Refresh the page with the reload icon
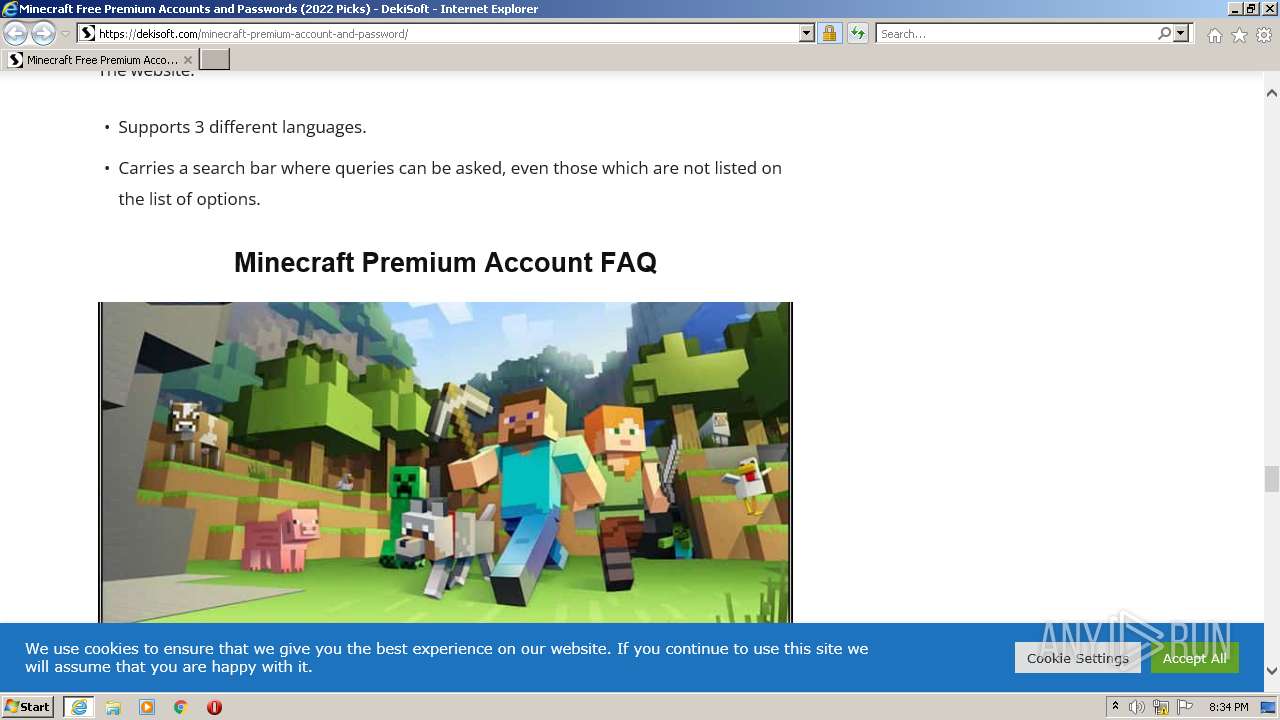 [x=858, y=34]
